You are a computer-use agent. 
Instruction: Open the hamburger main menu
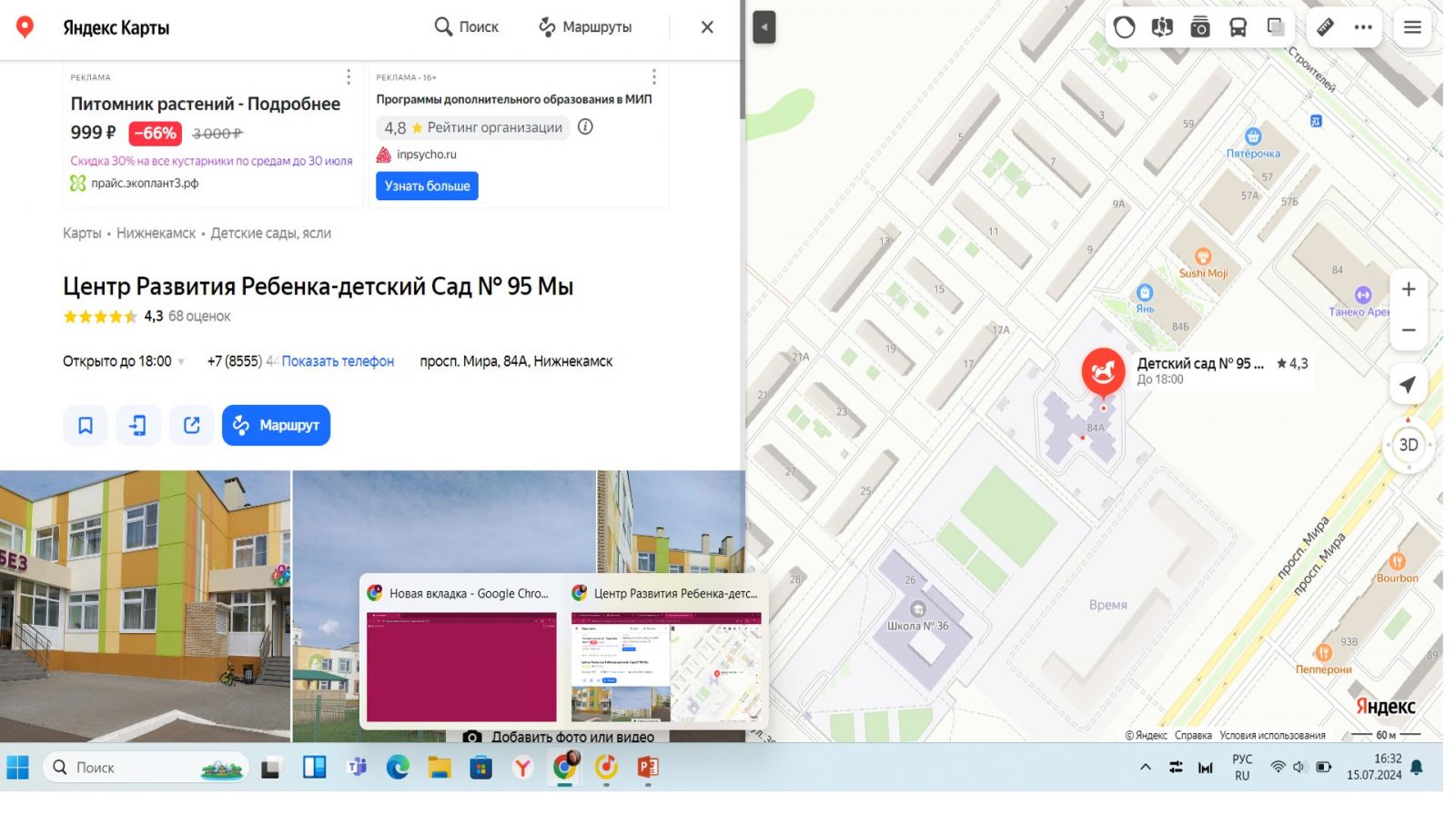(1411, 27)
